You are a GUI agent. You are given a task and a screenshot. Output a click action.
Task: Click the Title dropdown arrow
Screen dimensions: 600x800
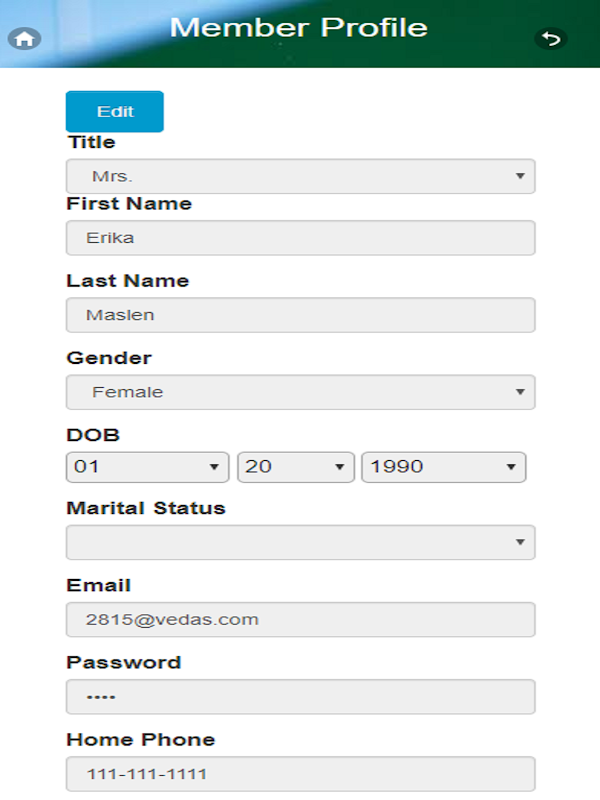(520, 176)
